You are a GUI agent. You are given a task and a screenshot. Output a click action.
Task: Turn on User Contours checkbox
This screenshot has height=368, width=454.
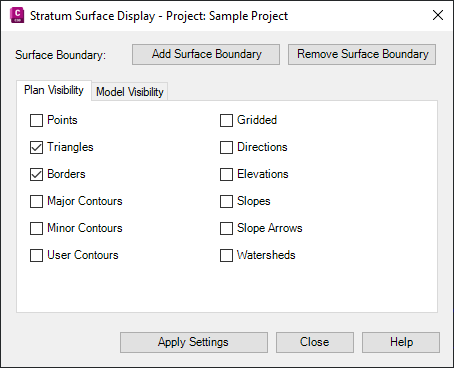[36, 255]
